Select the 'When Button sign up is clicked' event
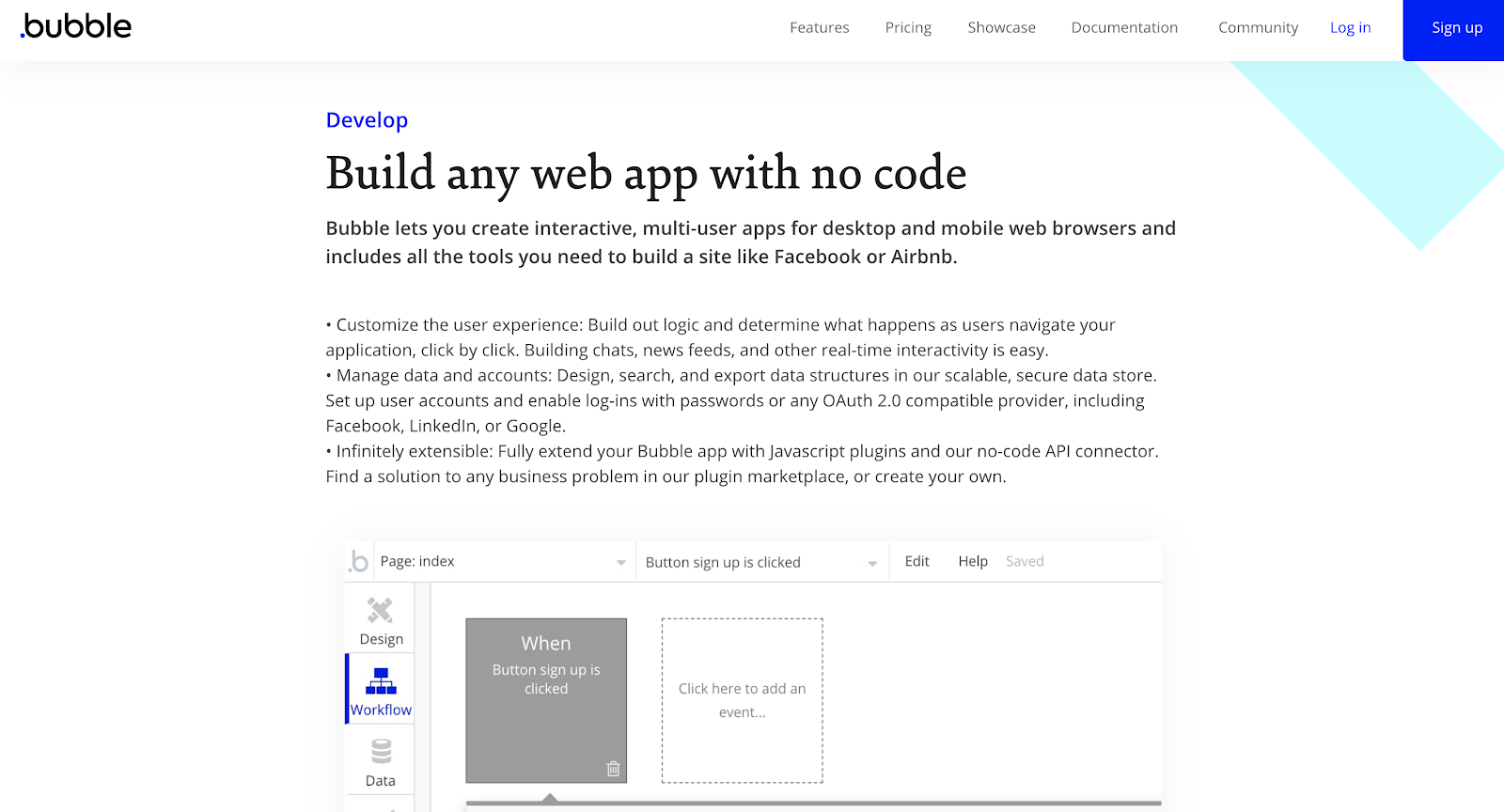This screenshot has width=1504, height=812. (x=546, y=700)
